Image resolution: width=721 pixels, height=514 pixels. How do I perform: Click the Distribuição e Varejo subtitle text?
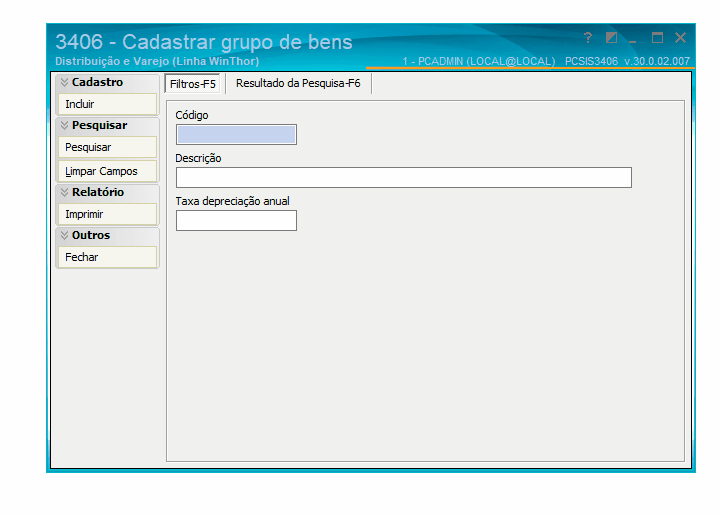coord(157,61)
